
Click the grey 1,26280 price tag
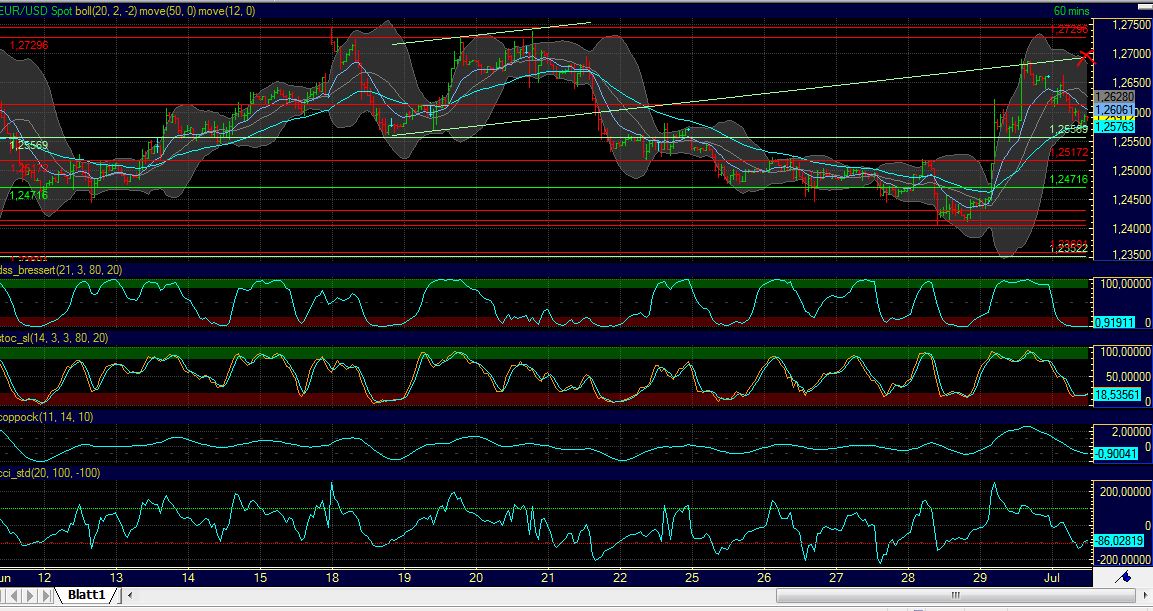(1114, 97)
